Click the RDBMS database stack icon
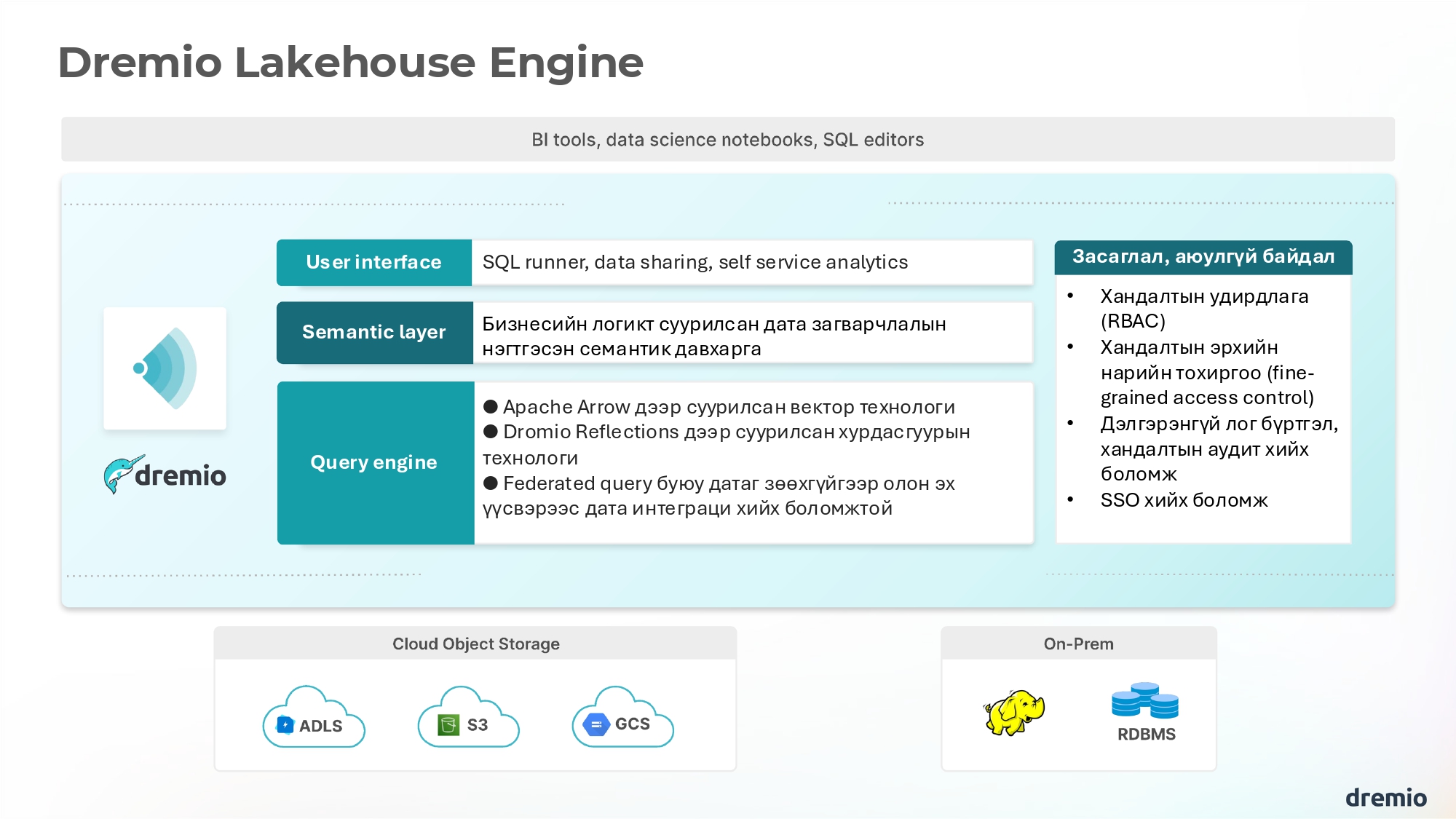This screenshot has height=819, width=1456. (1145, 701)
